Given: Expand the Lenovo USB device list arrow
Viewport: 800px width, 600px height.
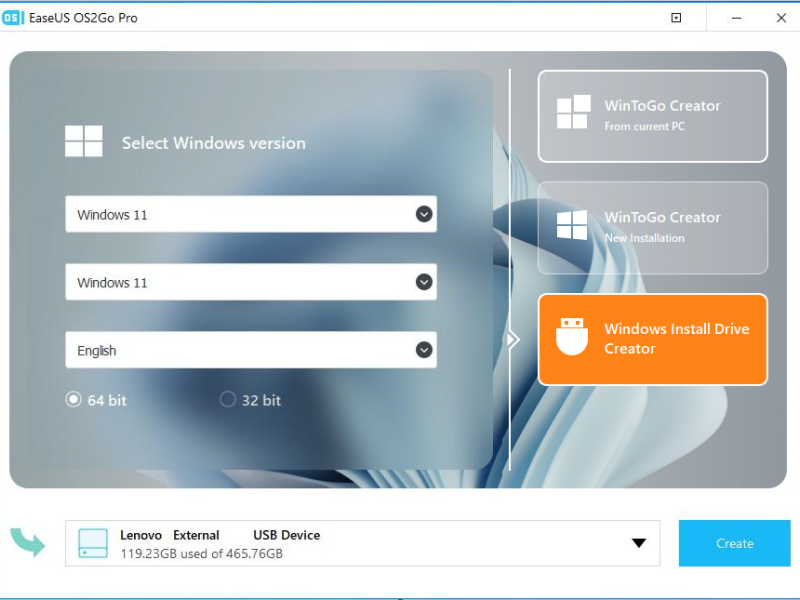Looking at the screenshot, I should point(639,543).
